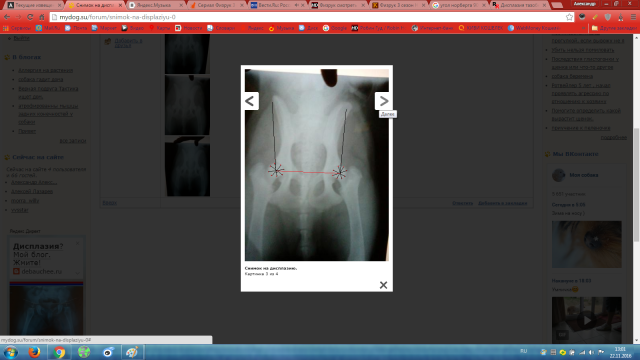The width and height of the screenshot is (640, 360).
Task: Open the browser home page icon
Action: 42,17
